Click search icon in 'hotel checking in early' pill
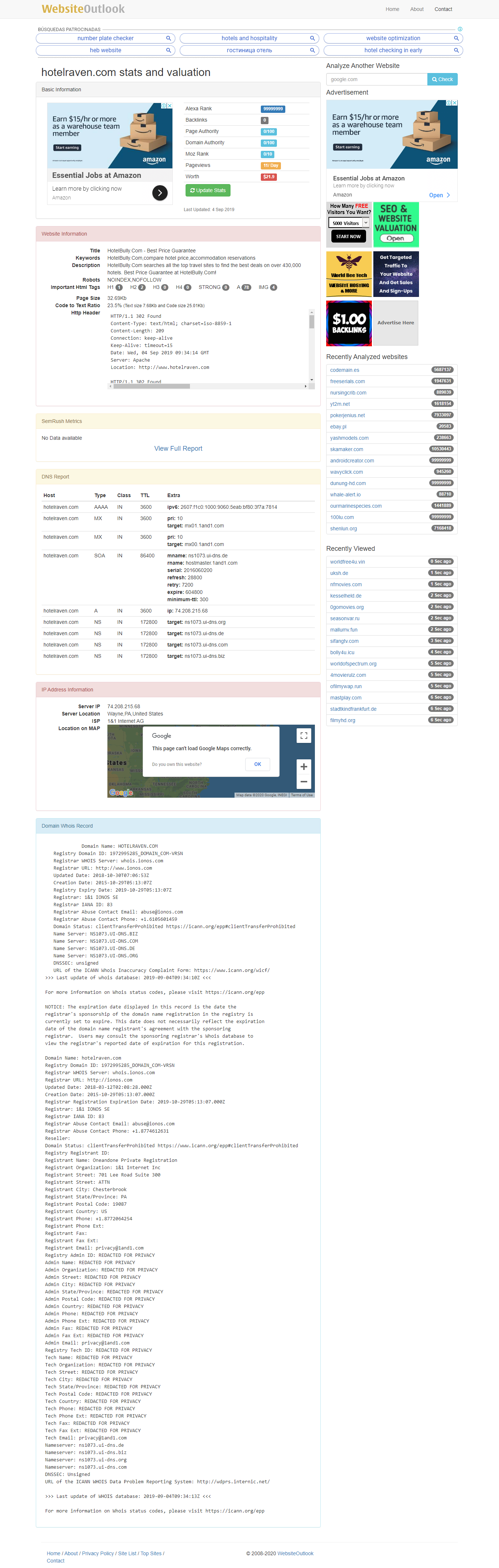 click(x=456, y=50)
